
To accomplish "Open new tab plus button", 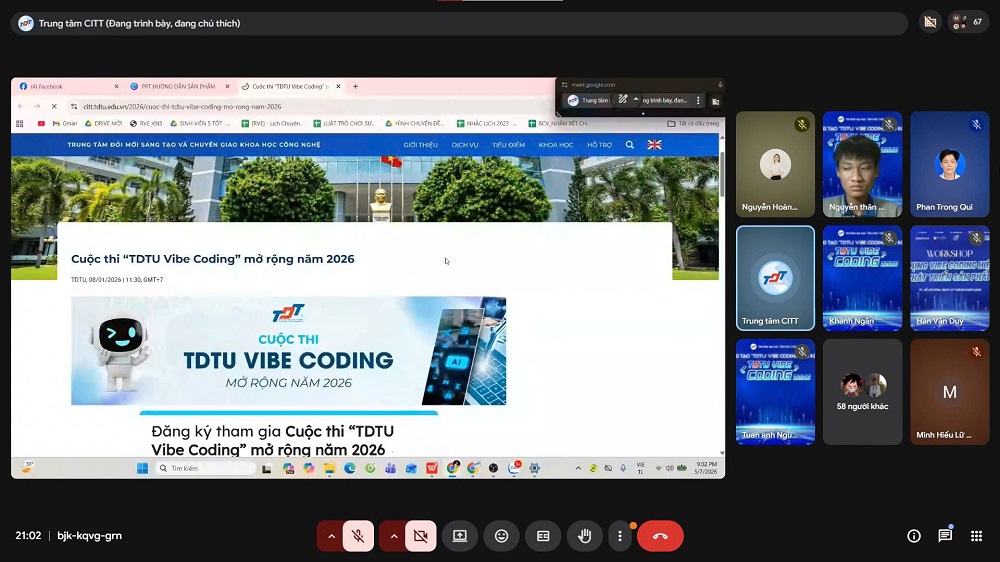I will 355,86.
